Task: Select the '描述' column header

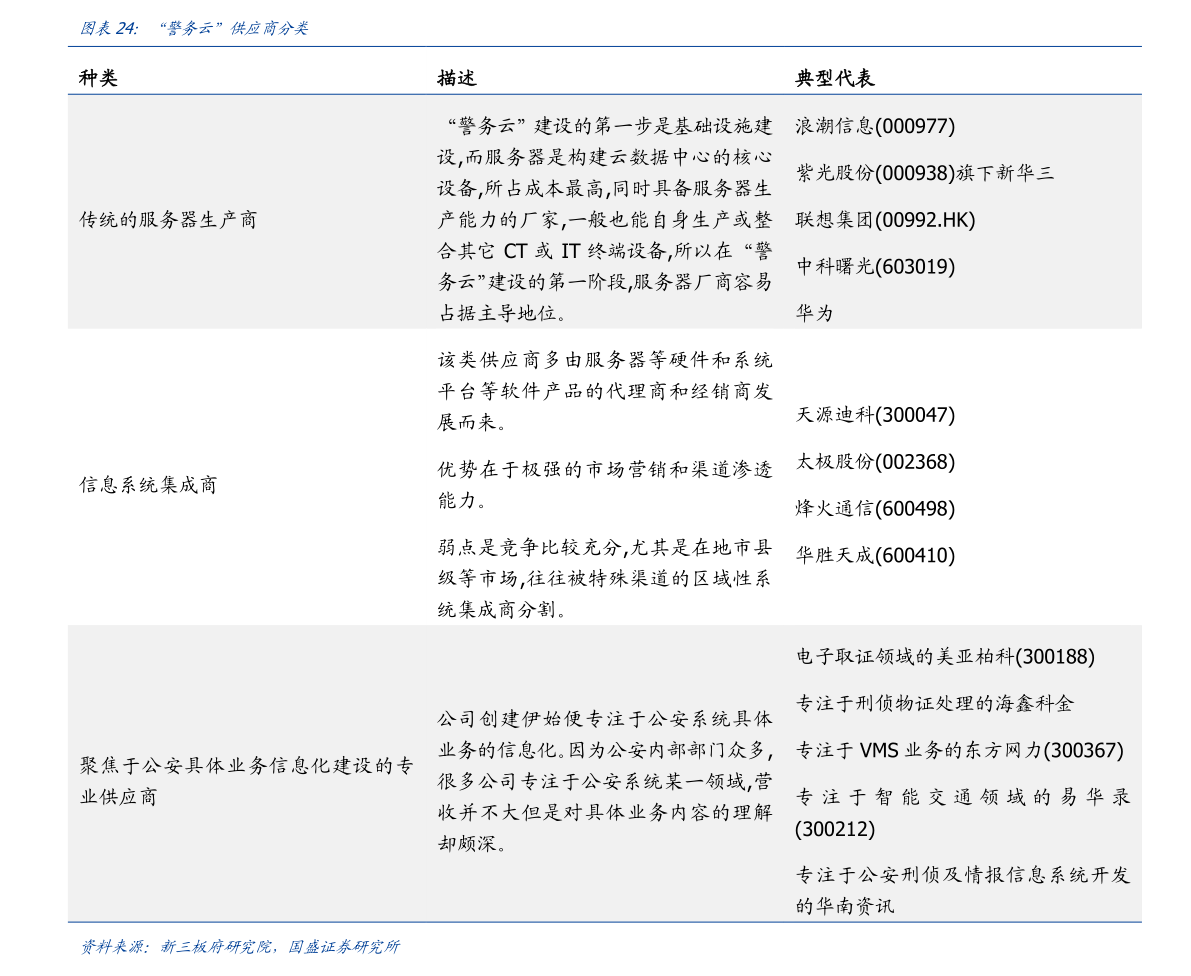Action: [456, 78]
